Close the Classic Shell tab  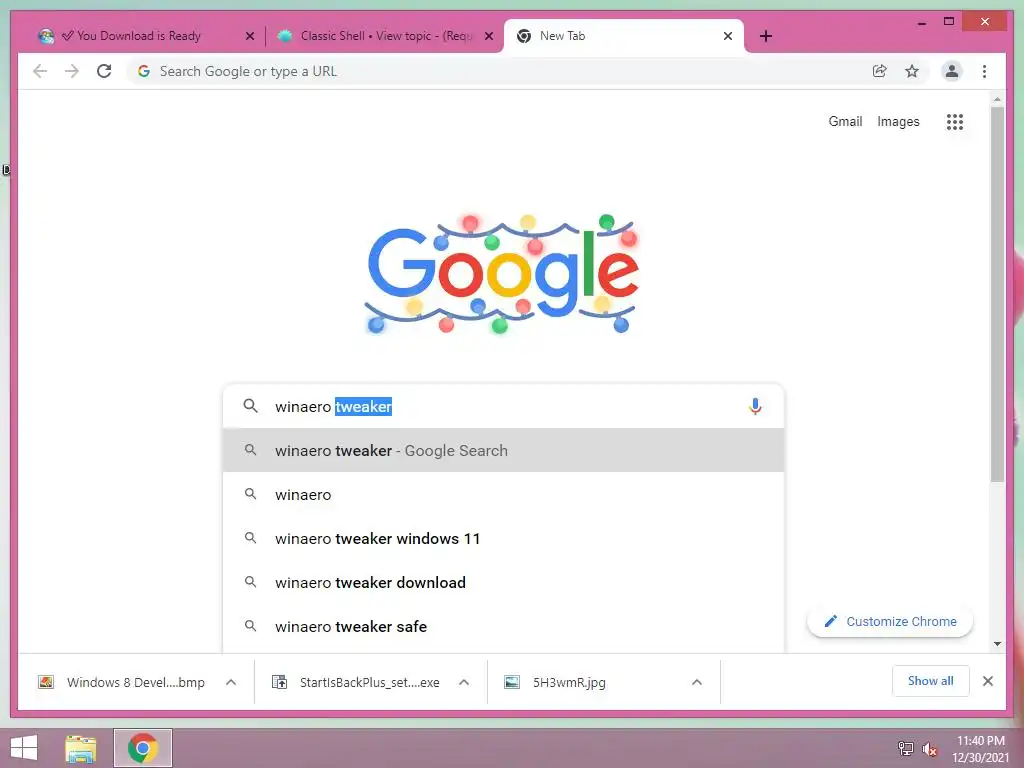coord(488,36)
